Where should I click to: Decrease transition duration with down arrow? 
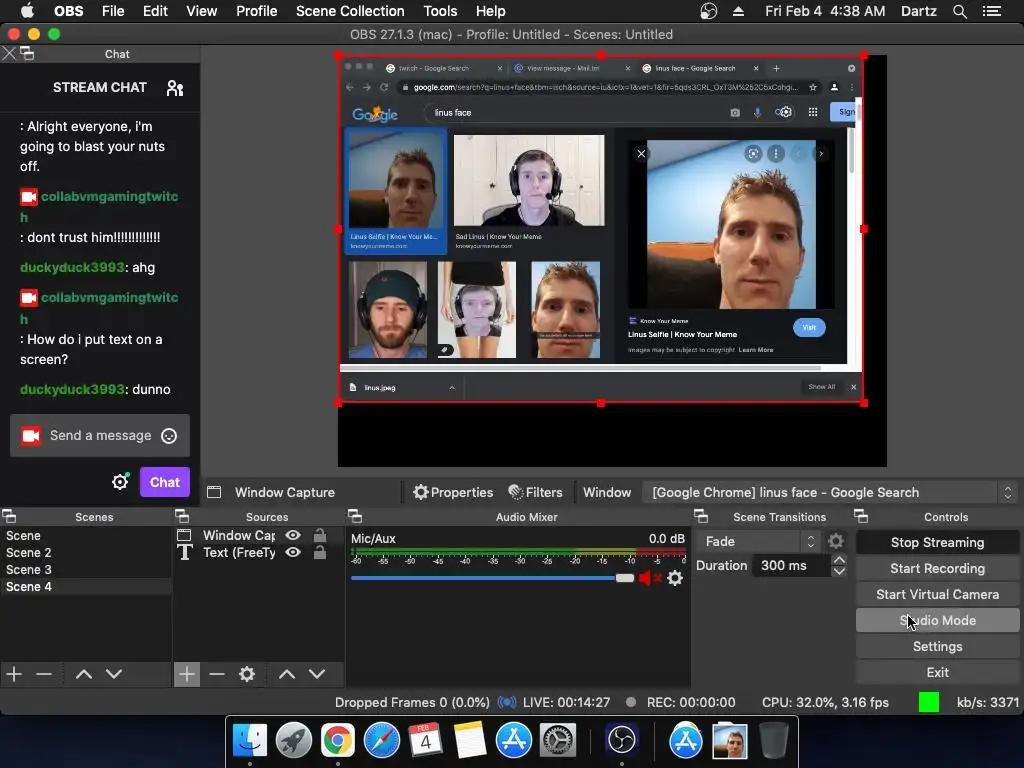[x=839, y=571]
